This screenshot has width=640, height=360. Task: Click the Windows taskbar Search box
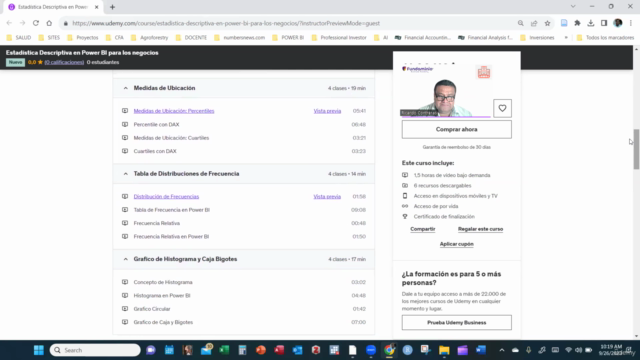point(95,350)
